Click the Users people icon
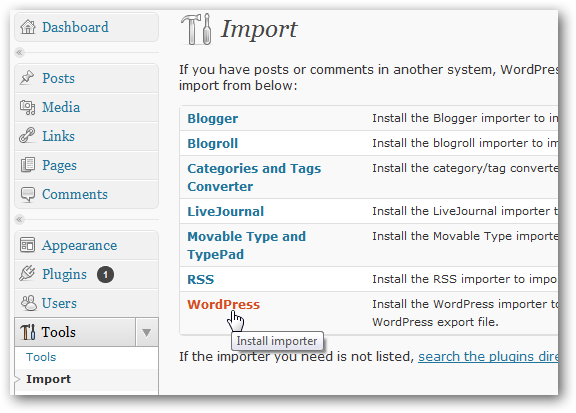 coord(28,303)
